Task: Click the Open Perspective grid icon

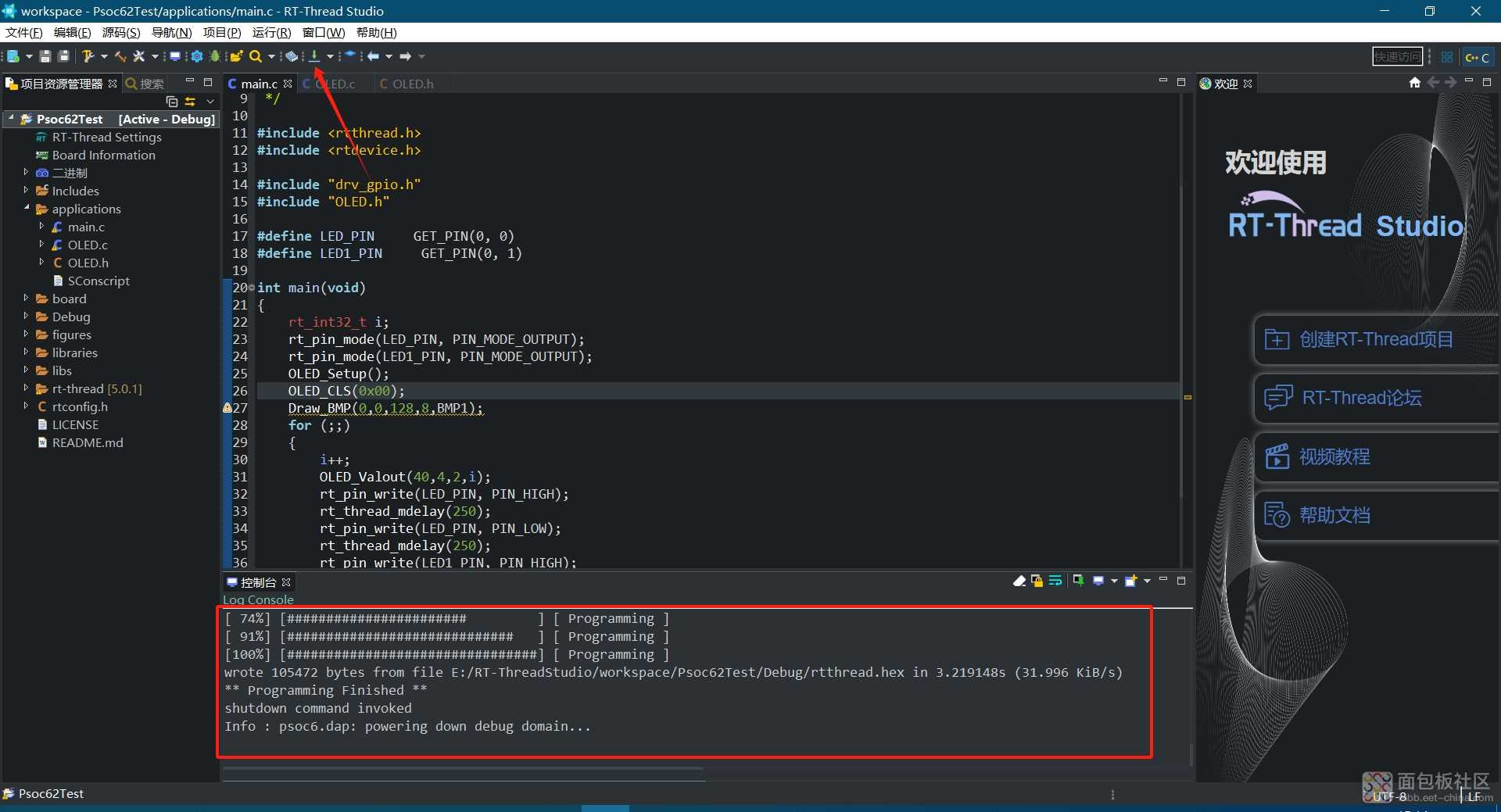Action: point(1447,57)
